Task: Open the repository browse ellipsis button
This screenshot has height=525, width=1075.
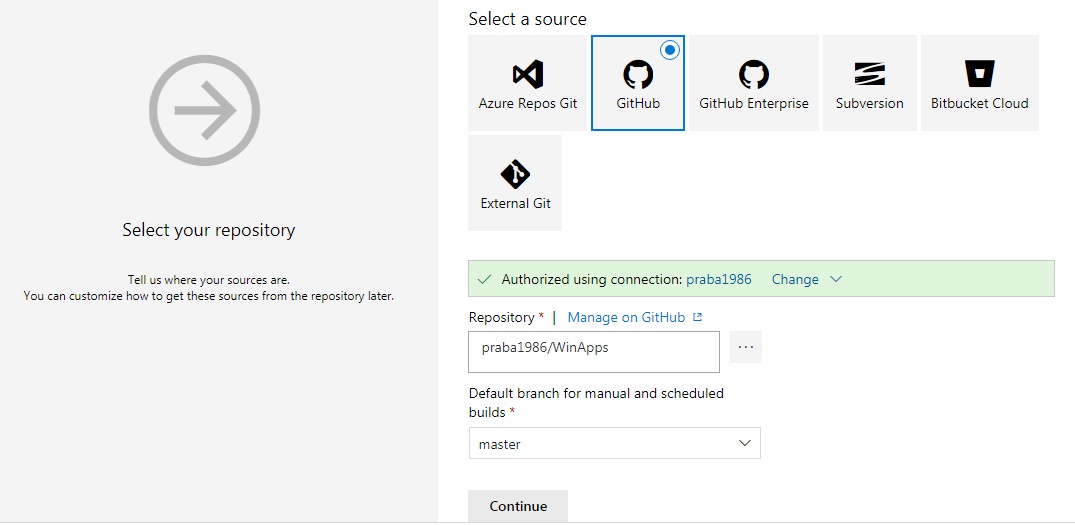Action: [745, 347]
